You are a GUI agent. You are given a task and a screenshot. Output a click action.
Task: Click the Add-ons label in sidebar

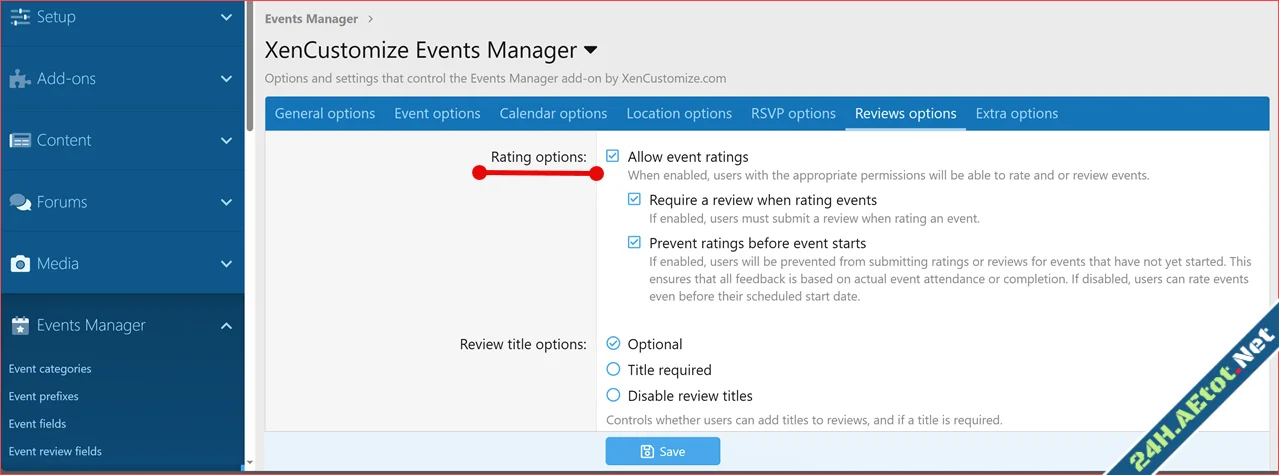(66, 79)
